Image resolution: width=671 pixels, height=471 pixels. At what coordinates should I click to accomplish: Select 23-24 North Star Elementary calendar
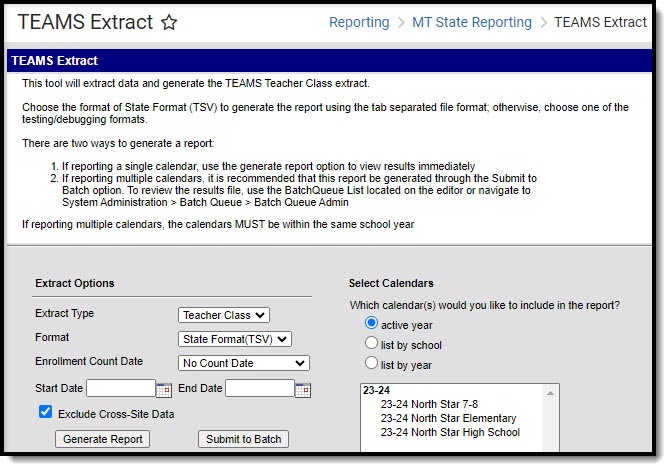[x=448, y=418]
